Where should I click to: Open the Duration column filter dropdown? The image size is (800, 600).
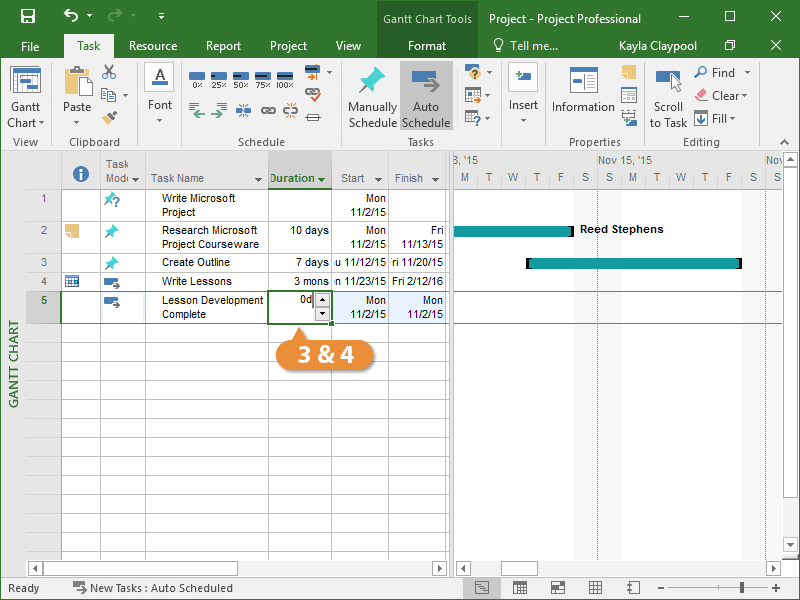point(322,180)
